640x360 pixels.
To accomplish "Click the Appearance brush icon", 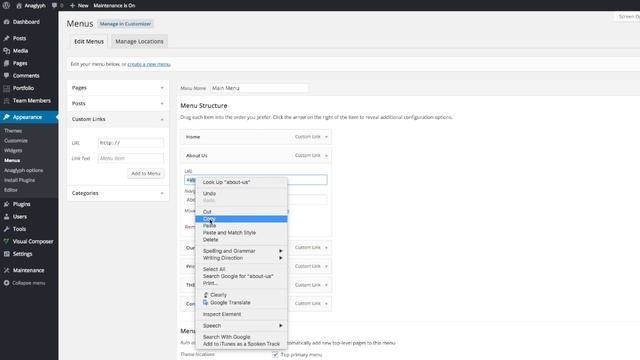I will [7, 117].
